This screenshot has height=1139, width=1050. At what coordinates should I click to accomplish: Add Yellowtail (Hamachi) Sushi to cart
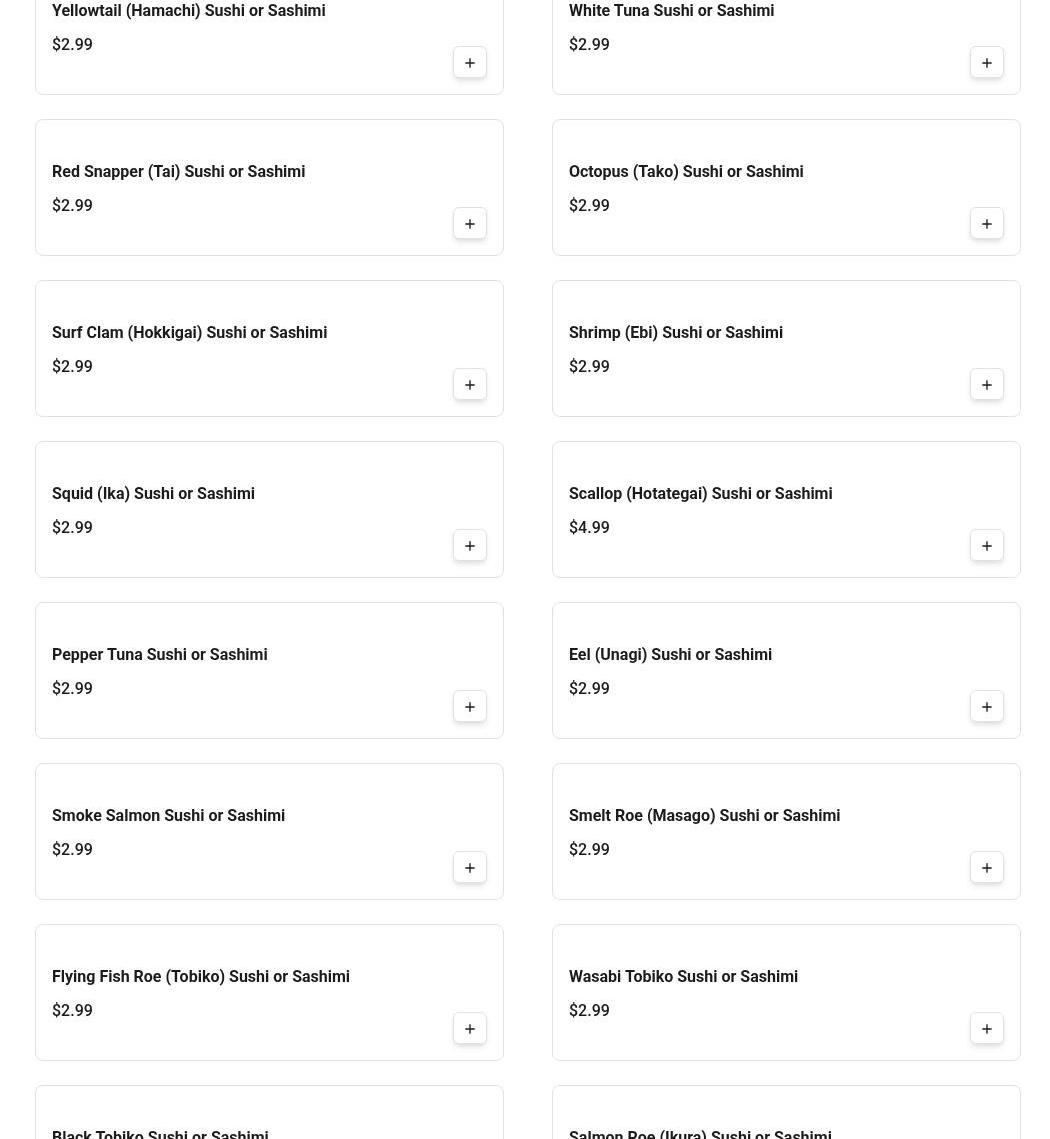coord(469,62)
